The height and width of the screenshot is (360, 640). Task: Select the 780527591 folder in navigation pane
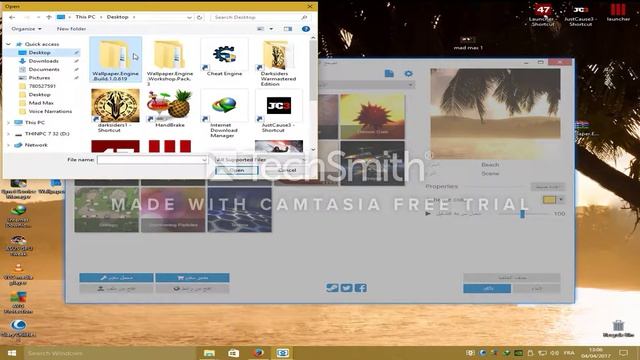(x=42, y=86)
